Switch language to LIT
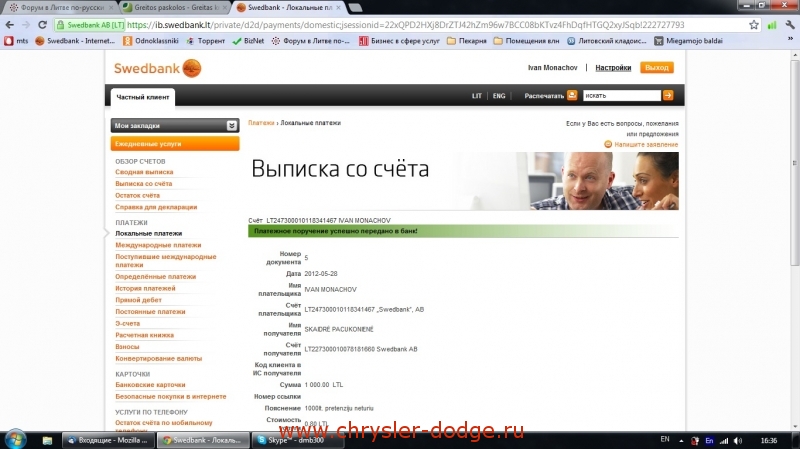Image resolution: width=800 pixels, height=449 pixels. [477, 96]
